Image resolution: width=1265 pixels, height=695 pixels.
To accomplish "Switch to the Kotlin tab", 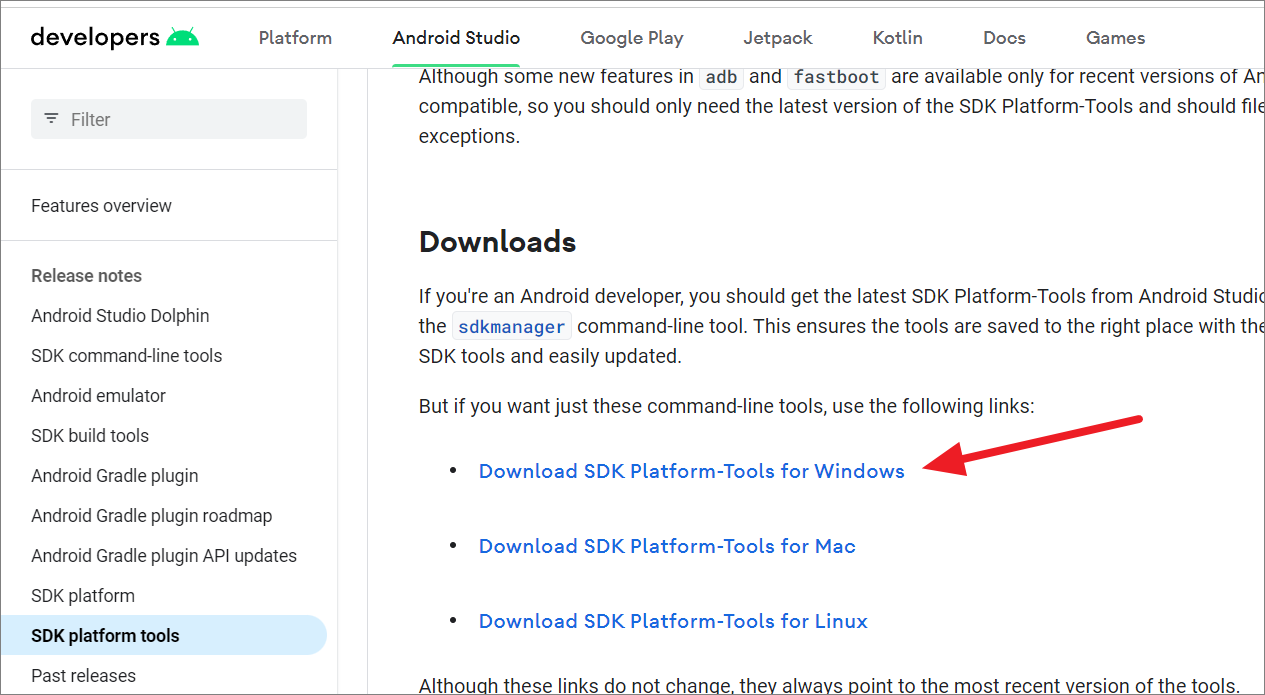I will click(x=898, y=38).
